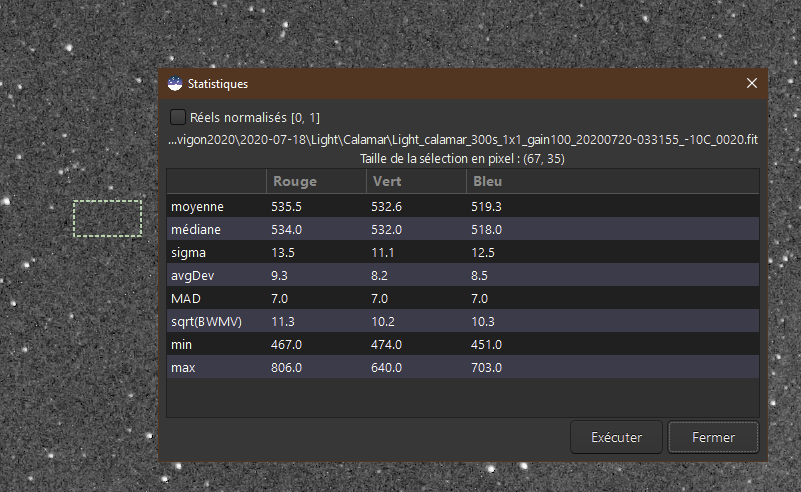801x492 pixels.
Task: Click the Bleu min value 451.0
Action: [486, 344]
